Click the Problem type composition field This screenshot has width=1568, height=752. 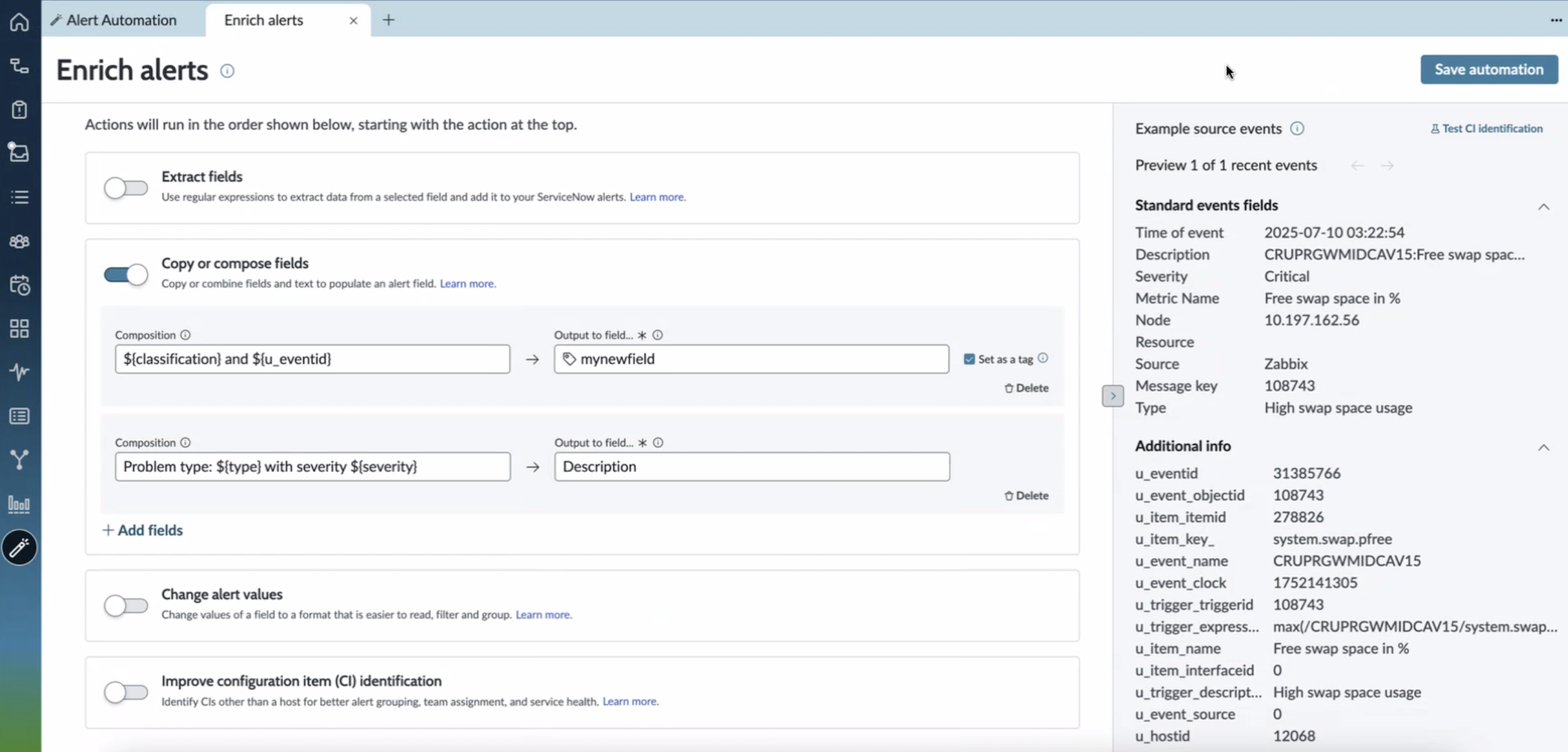[x=312, y=467]
